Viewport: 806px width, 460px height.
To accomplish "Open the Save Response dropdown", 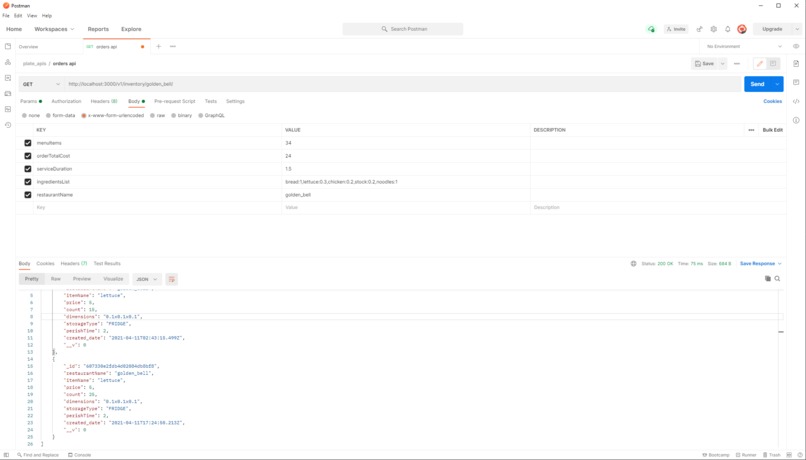I will pos(761,264).
